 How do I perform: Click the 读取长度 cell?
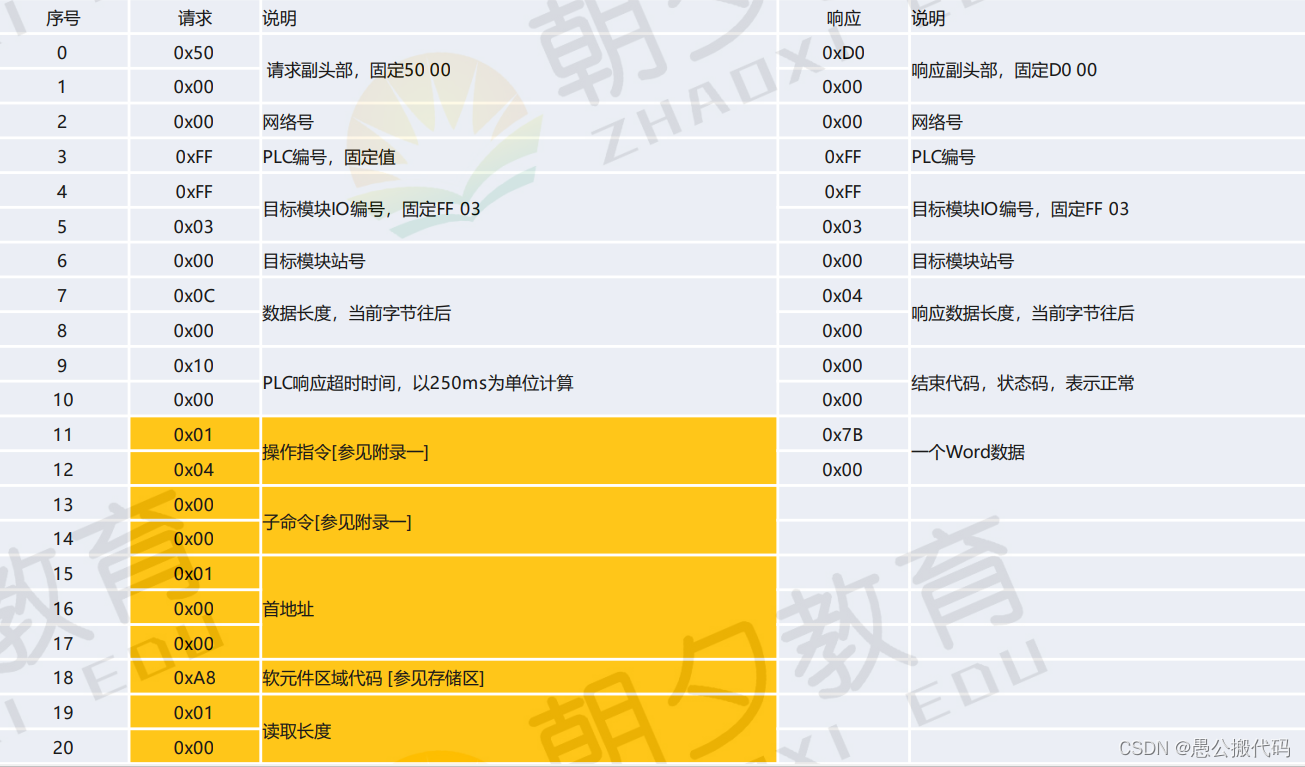pos(518,731)
